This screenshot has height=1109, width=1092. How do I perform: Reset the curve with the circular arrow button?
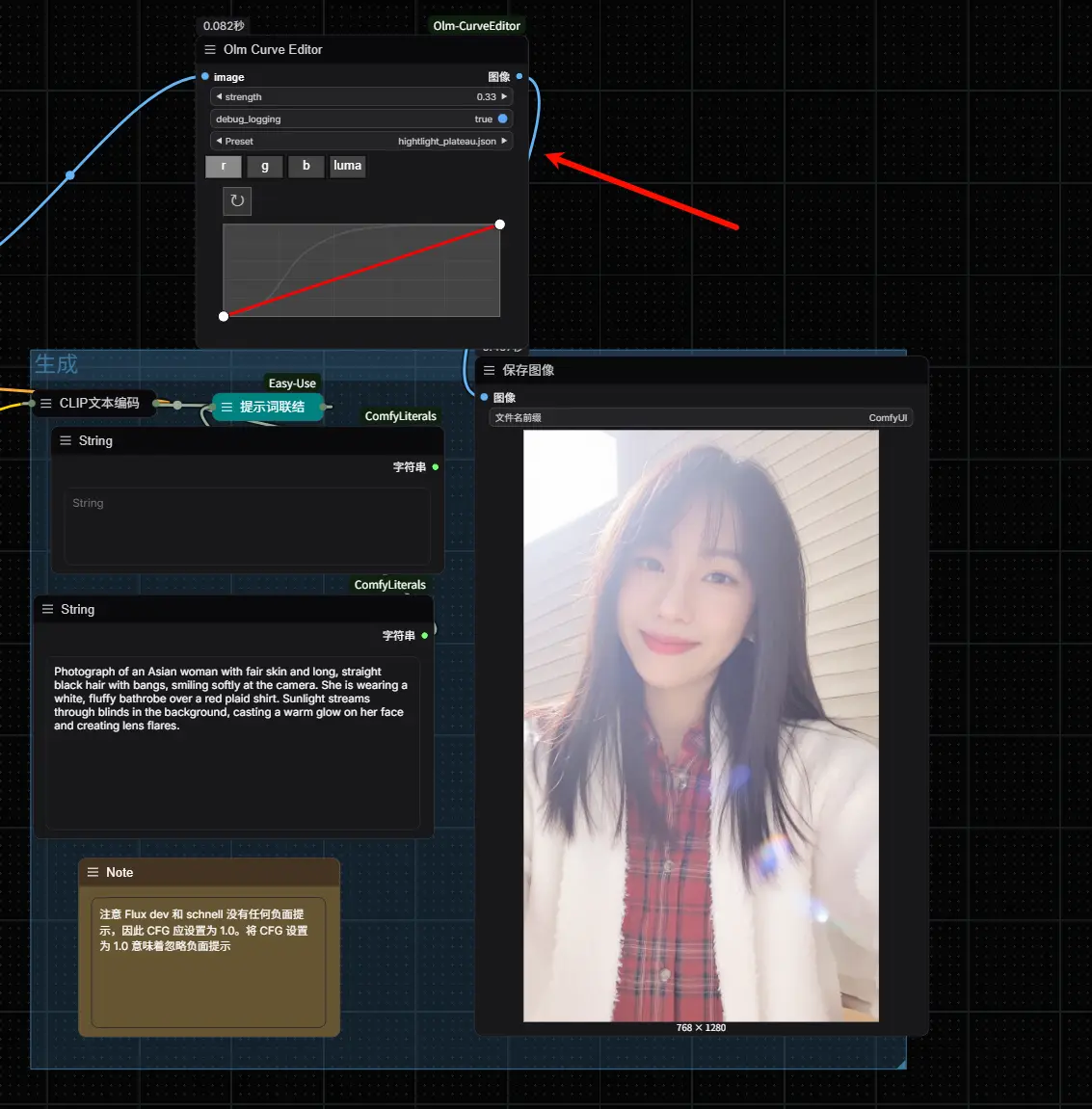[x=237, y=200]
